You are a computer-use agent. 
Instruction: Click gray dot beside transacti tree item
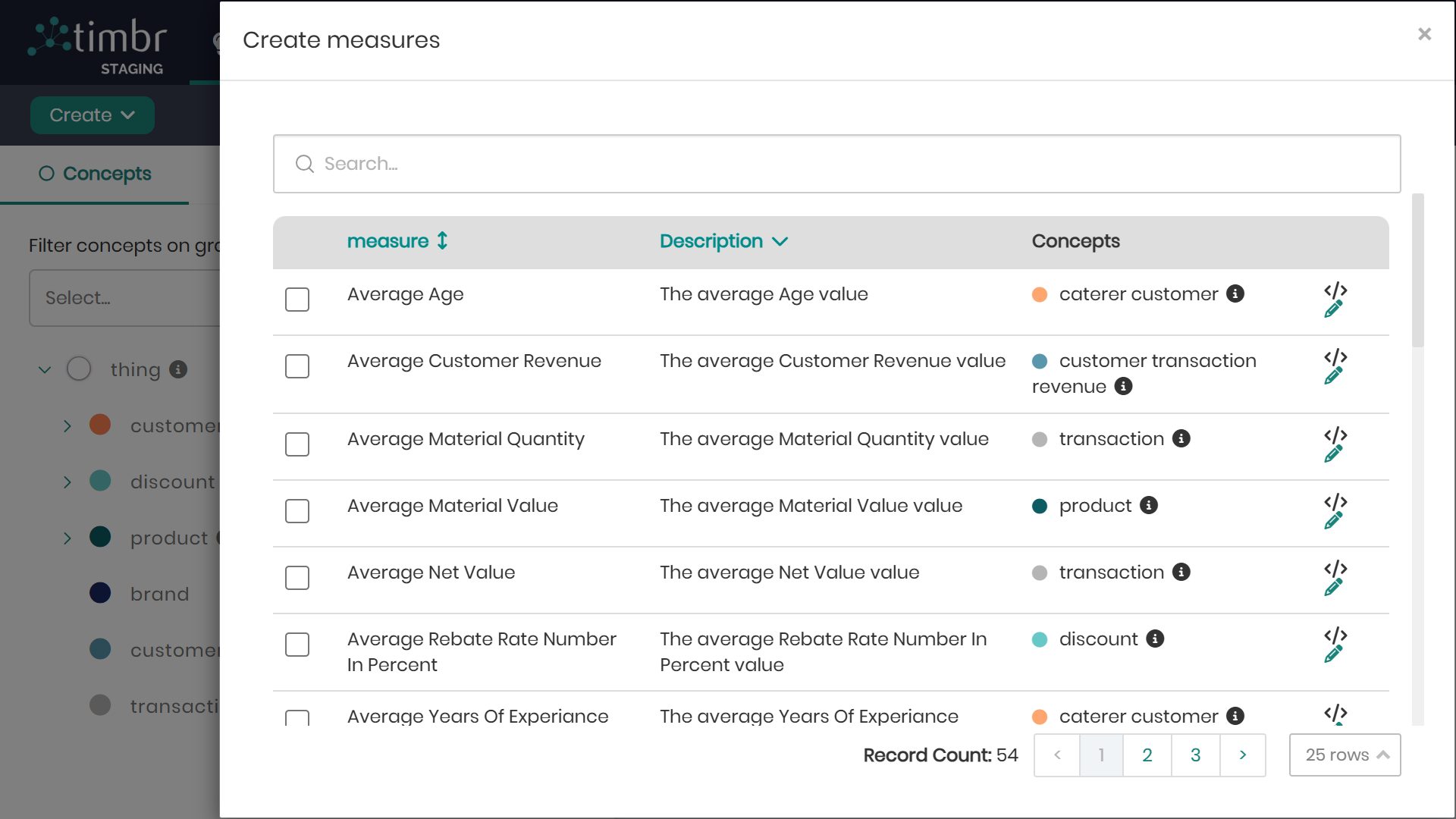click(100, 705)
